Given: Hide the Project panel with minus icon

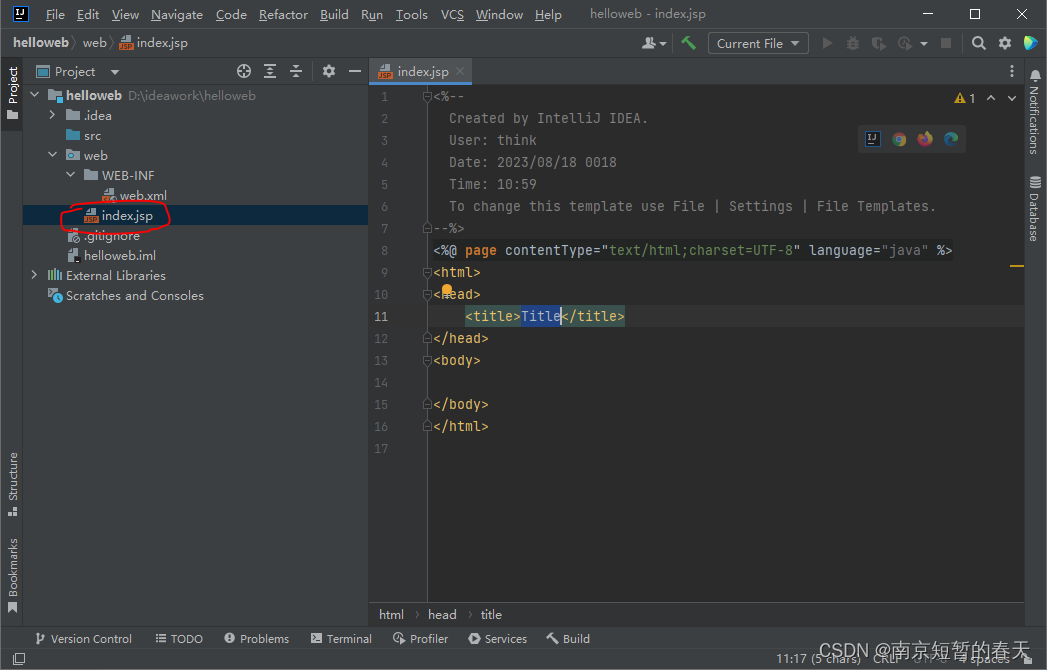Looking at the screenshot, I should pyautogui.click(x=355, y=71).
